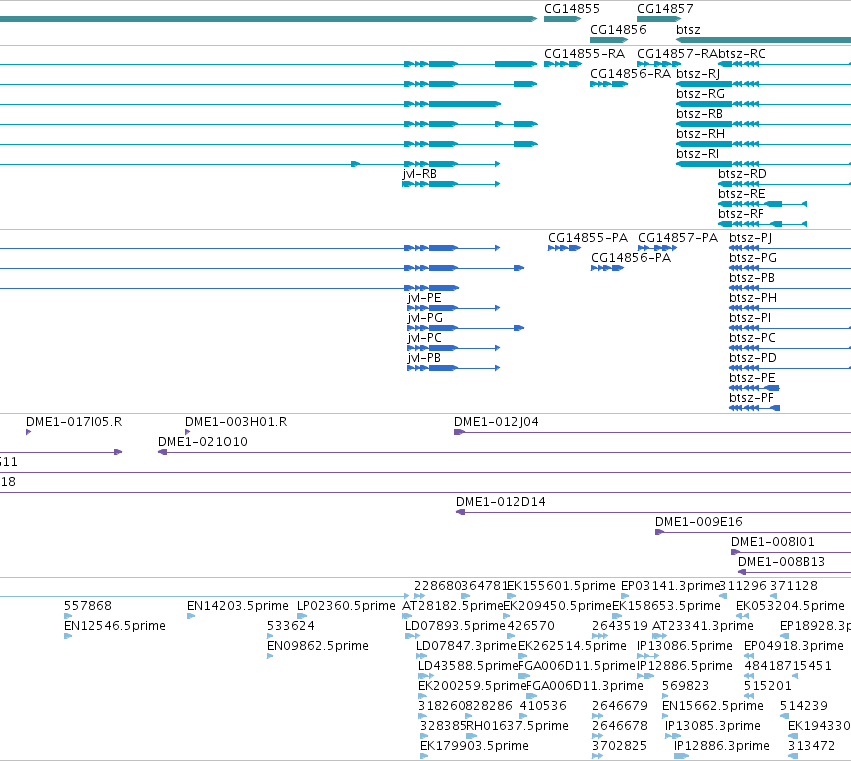Open EST EK158653.5prime
This screenshot has width=851, height=761.
pos(666,606)
